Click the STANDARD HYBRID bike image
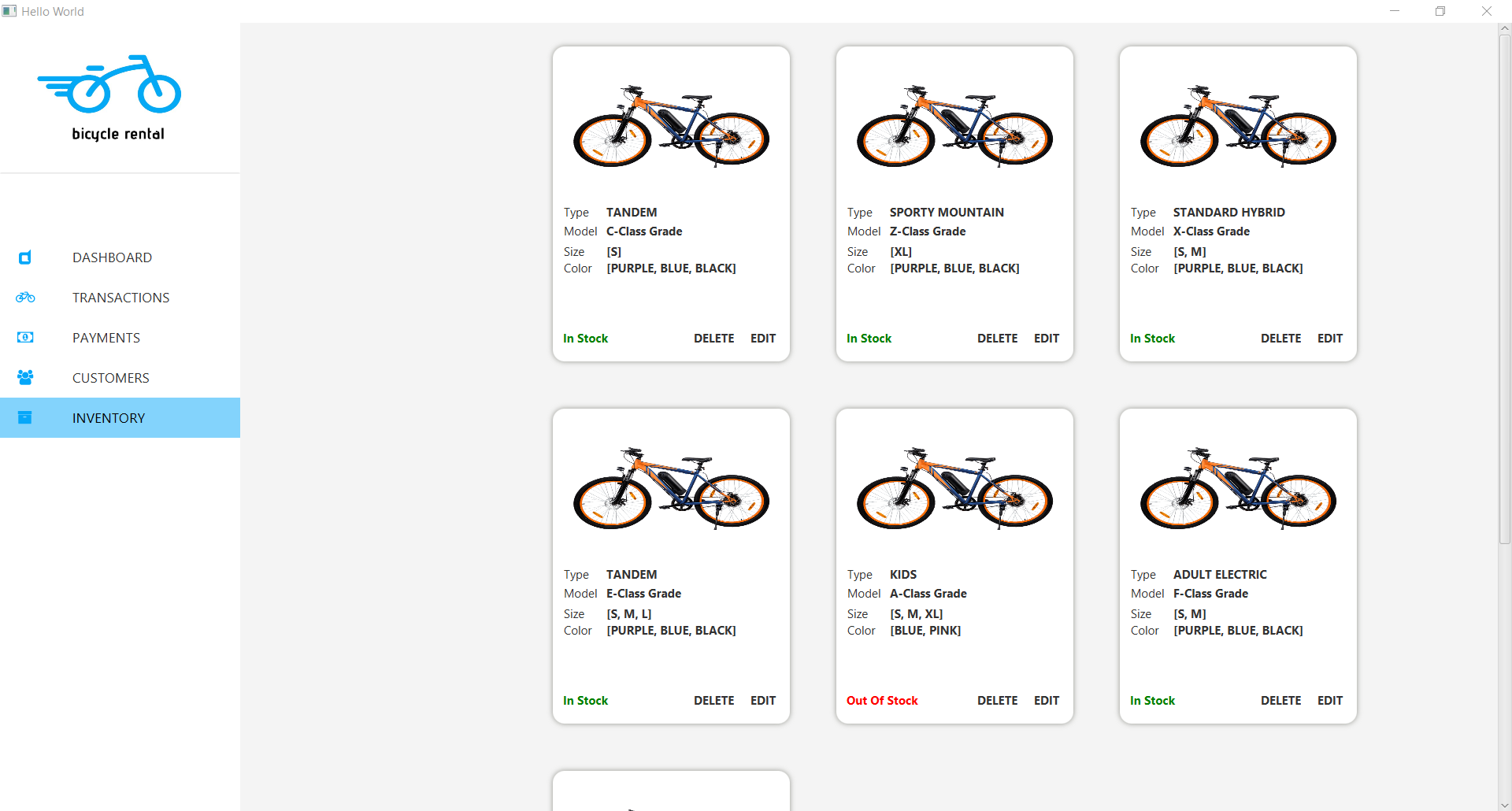The image size is (1512, 811). pyautogui.click(x=1238, y=126)
